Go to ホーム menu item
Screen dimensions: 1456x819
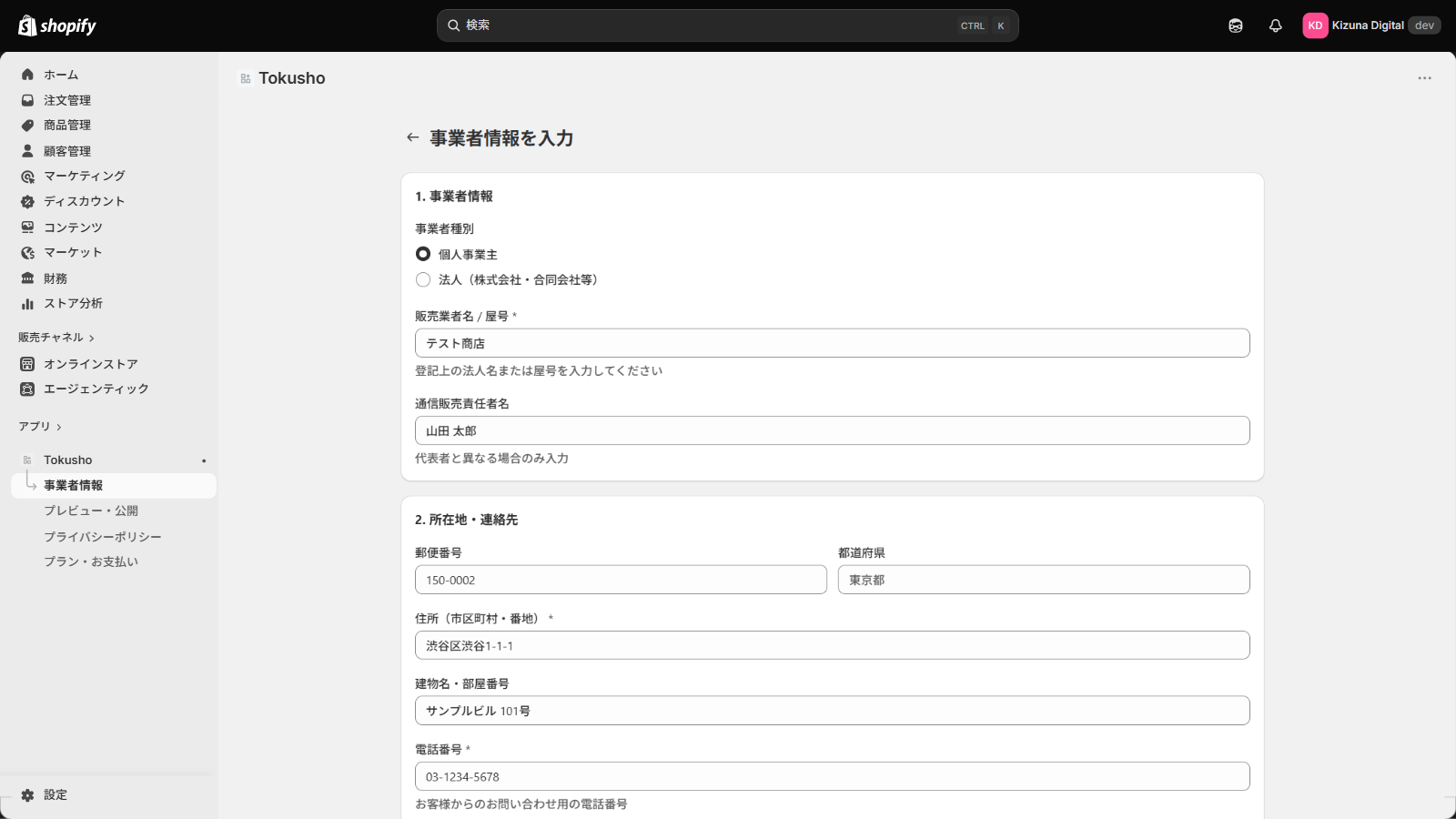pyautogui.click(x=61, y=75)
